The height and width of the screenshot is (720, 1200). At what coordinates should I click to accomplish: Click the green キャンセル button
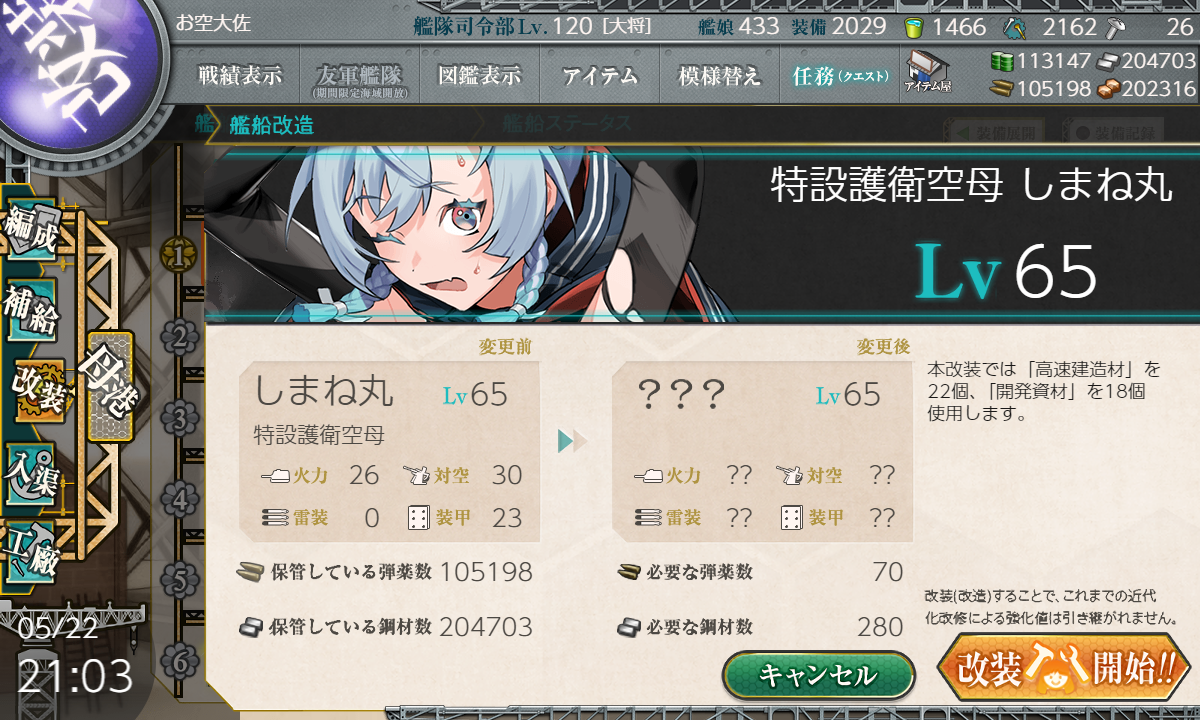(818, 675)
